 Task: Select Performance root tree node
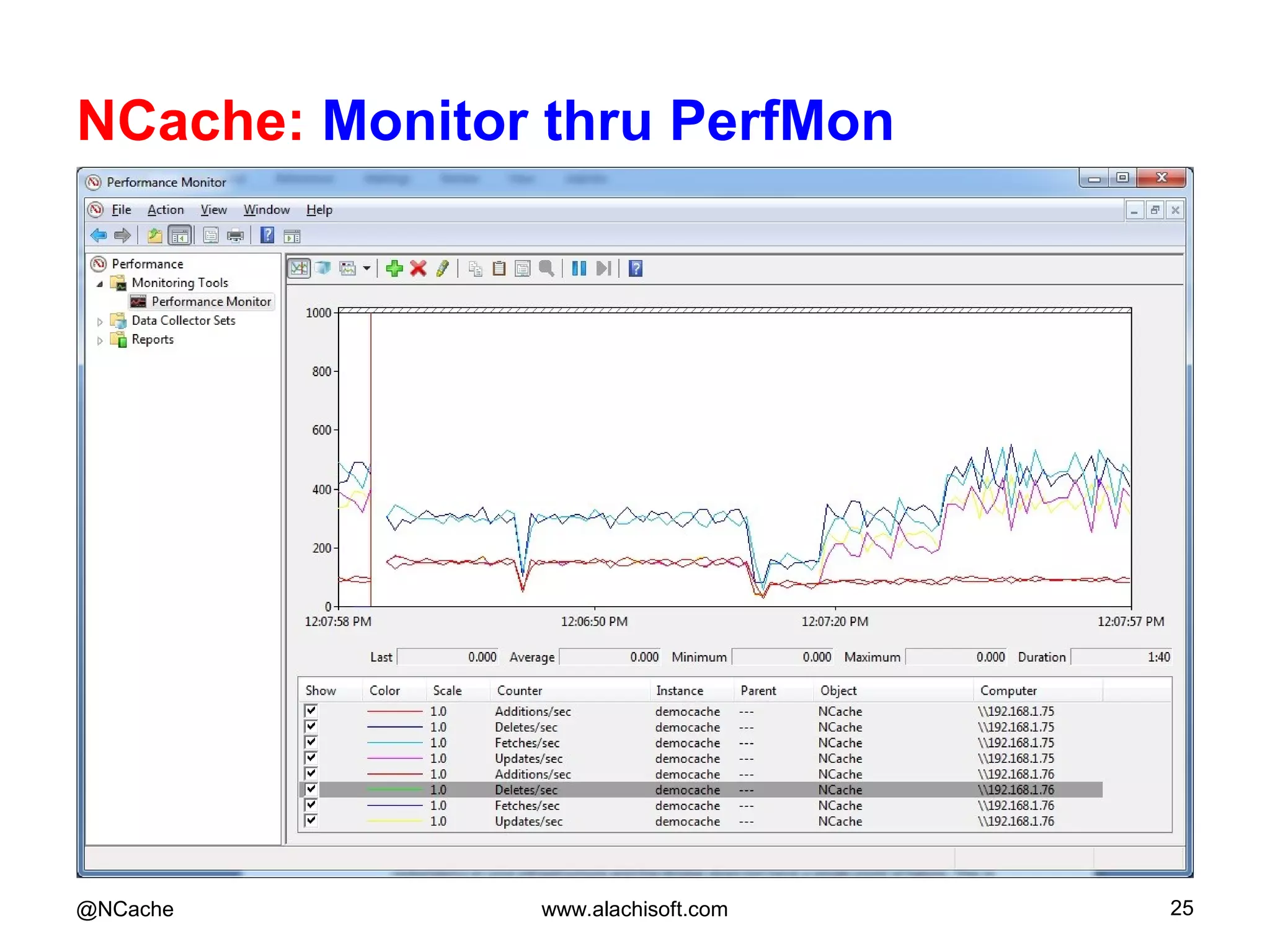click(x=148, y=264)
